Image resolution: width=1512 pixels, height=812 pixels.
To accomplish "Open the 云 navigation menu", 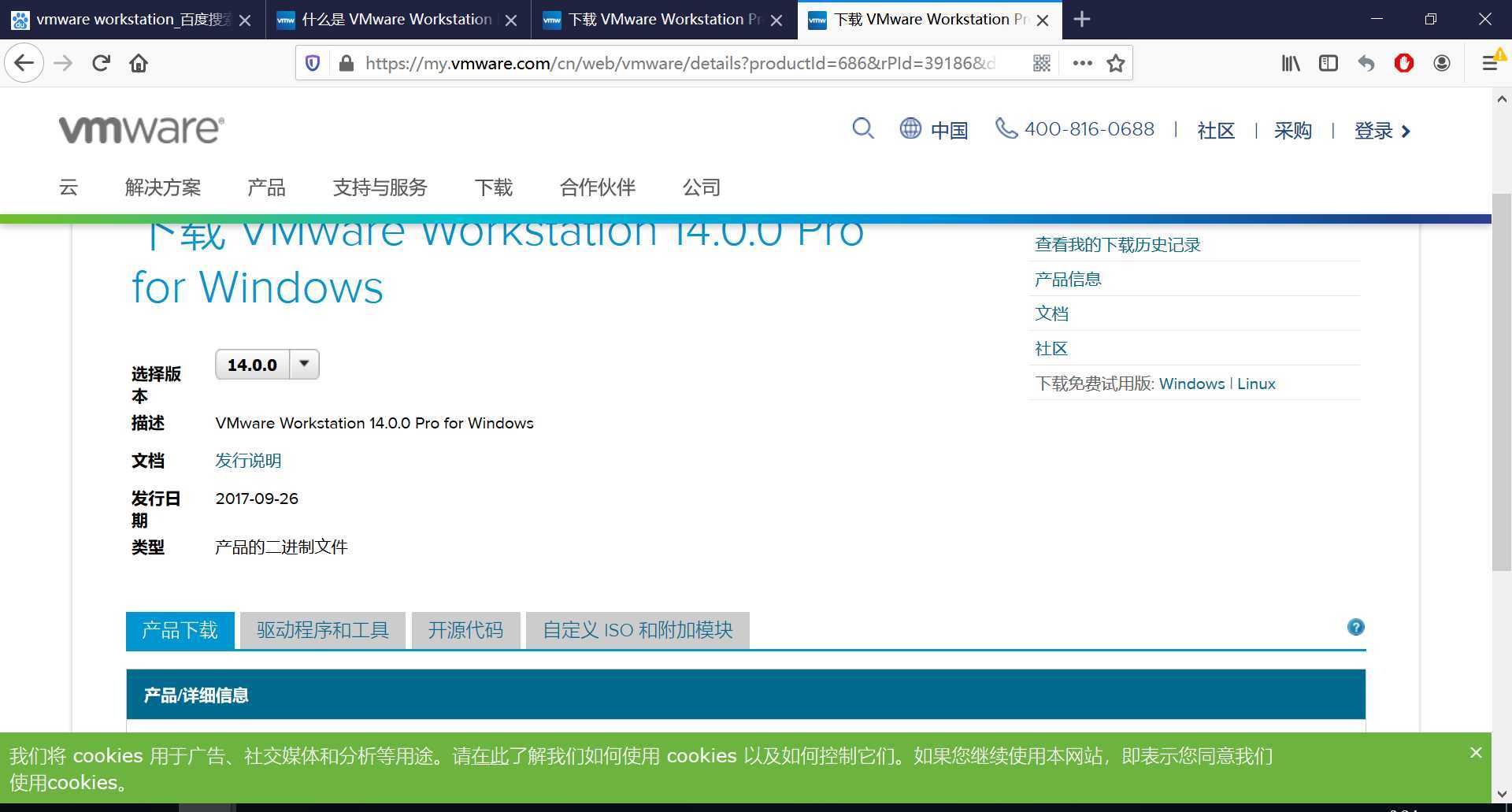I will pos(69,187).
